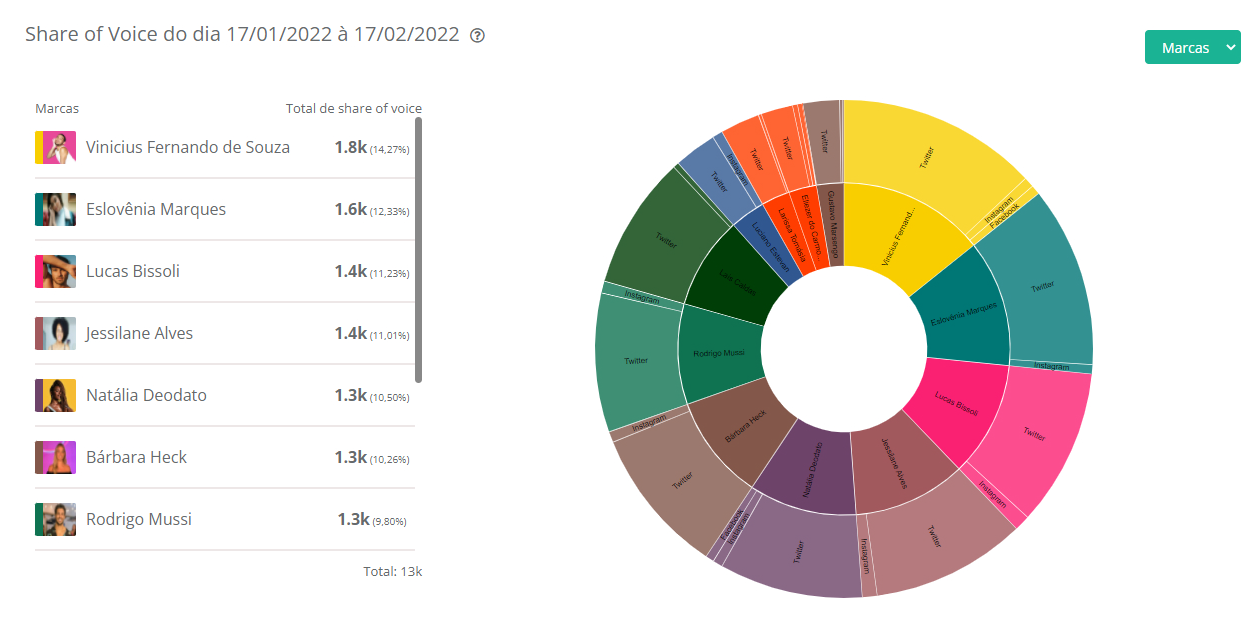Screen dimensions: 1249x623
Task: Click green Rodrigo Mussi inner chart slice
Action: 718,352
